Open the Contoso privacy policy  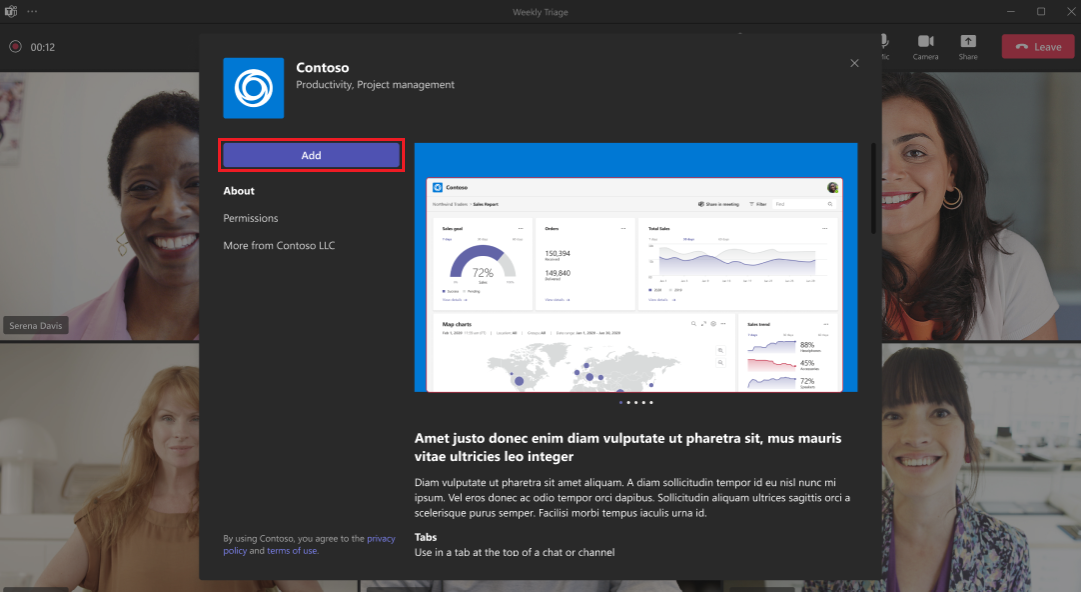pyautogui.click(x=381, y=538)
